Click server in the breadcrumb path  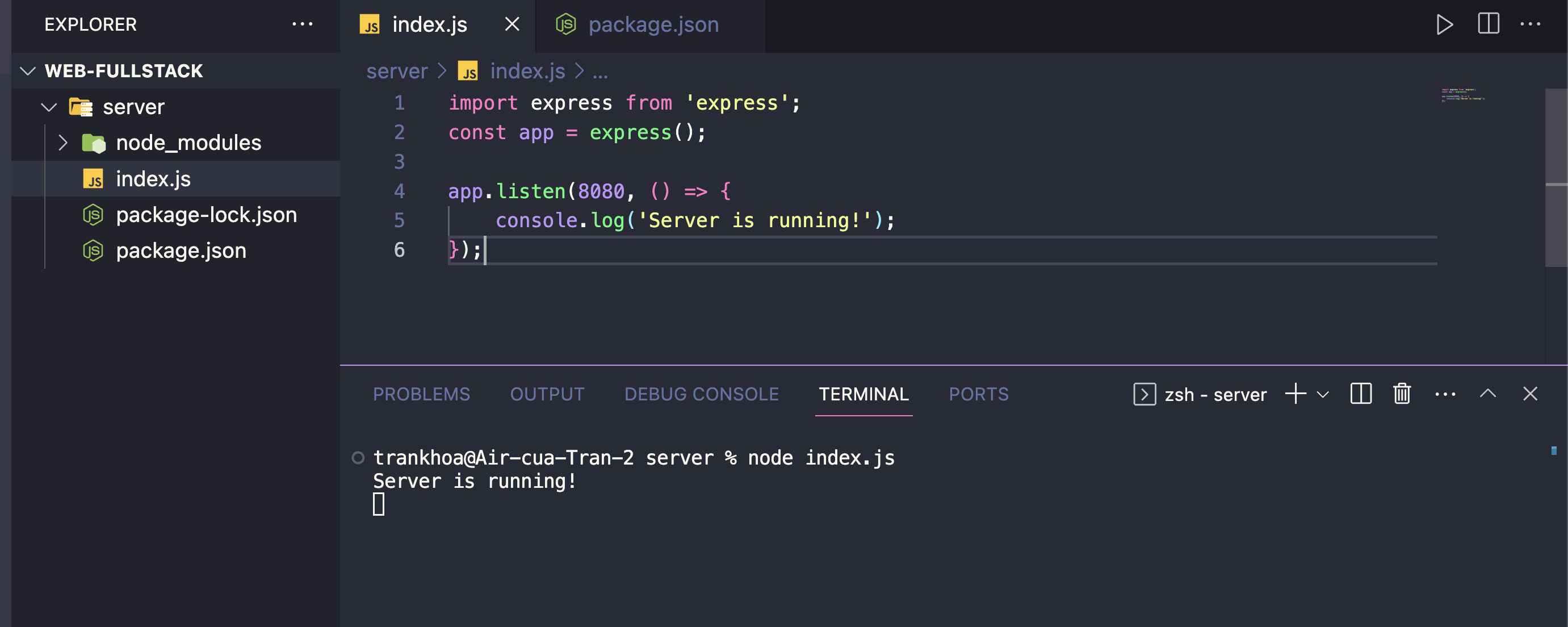(397, 71)
